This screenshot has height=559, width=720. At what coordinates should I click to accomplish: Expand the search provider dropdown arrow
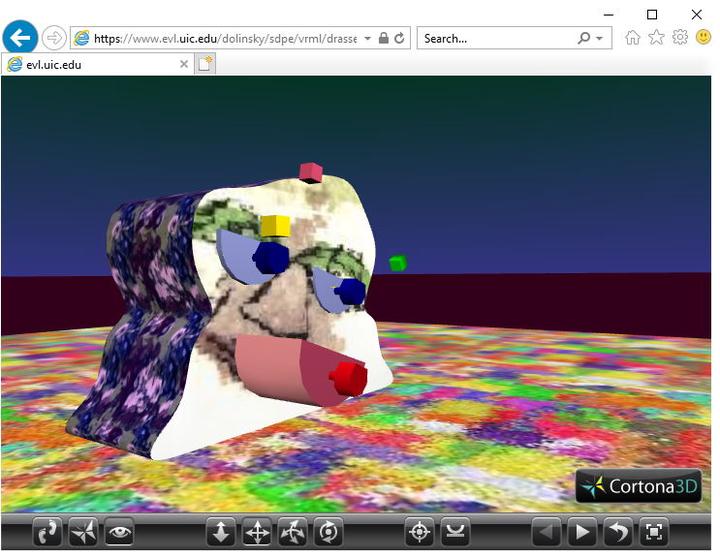600,38
